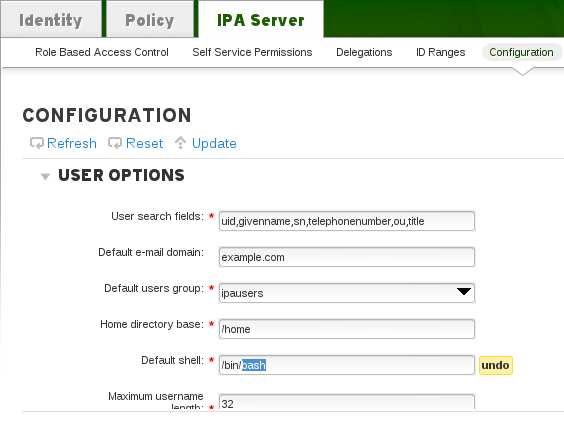Viewport: 564px width, 435px height.
Task: Click the User search fields input
Action: (x=347, y=221)
